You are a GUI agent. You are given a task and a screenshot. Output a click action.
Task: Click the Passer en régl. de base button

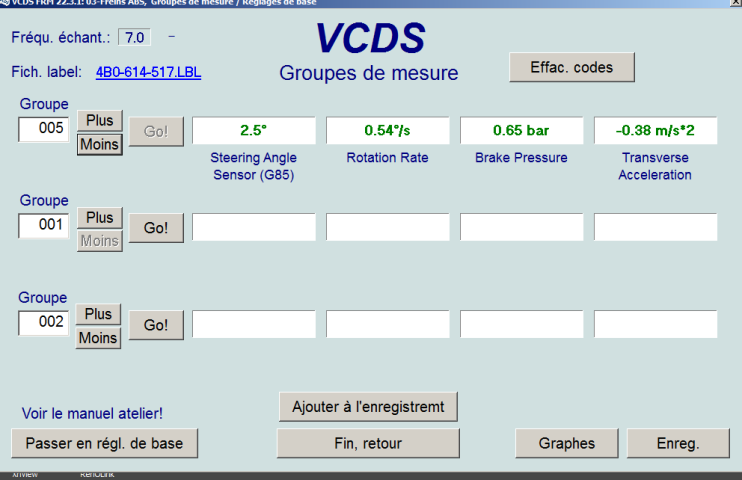pos(105,443)
